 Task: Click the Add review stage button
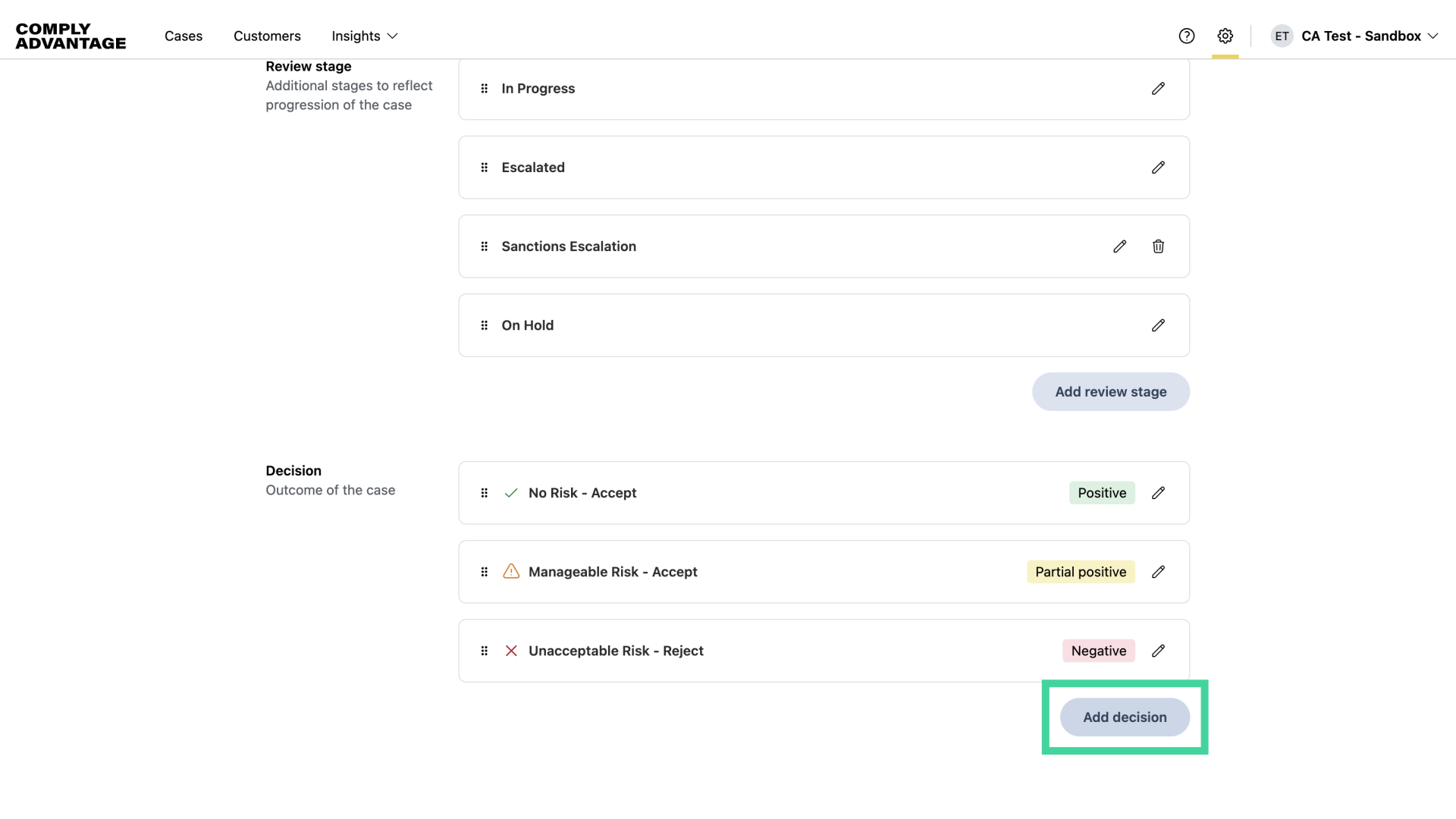click(1110, 392)
